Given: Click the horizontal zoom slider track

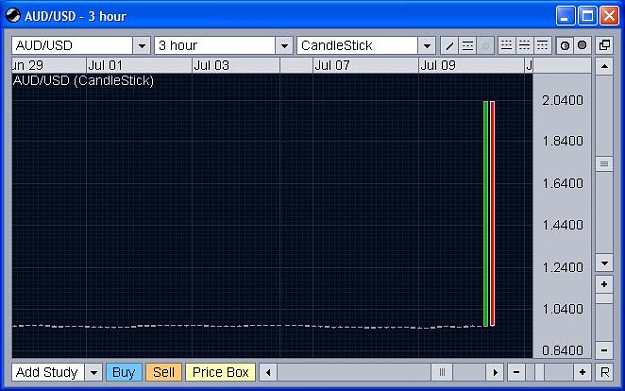Looking at the screenshot, I should pyautogui.click(x=549, y=373).
